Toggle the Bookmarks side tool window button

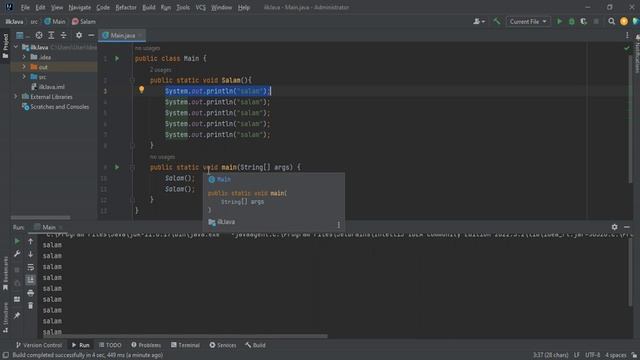click(5, 273)
